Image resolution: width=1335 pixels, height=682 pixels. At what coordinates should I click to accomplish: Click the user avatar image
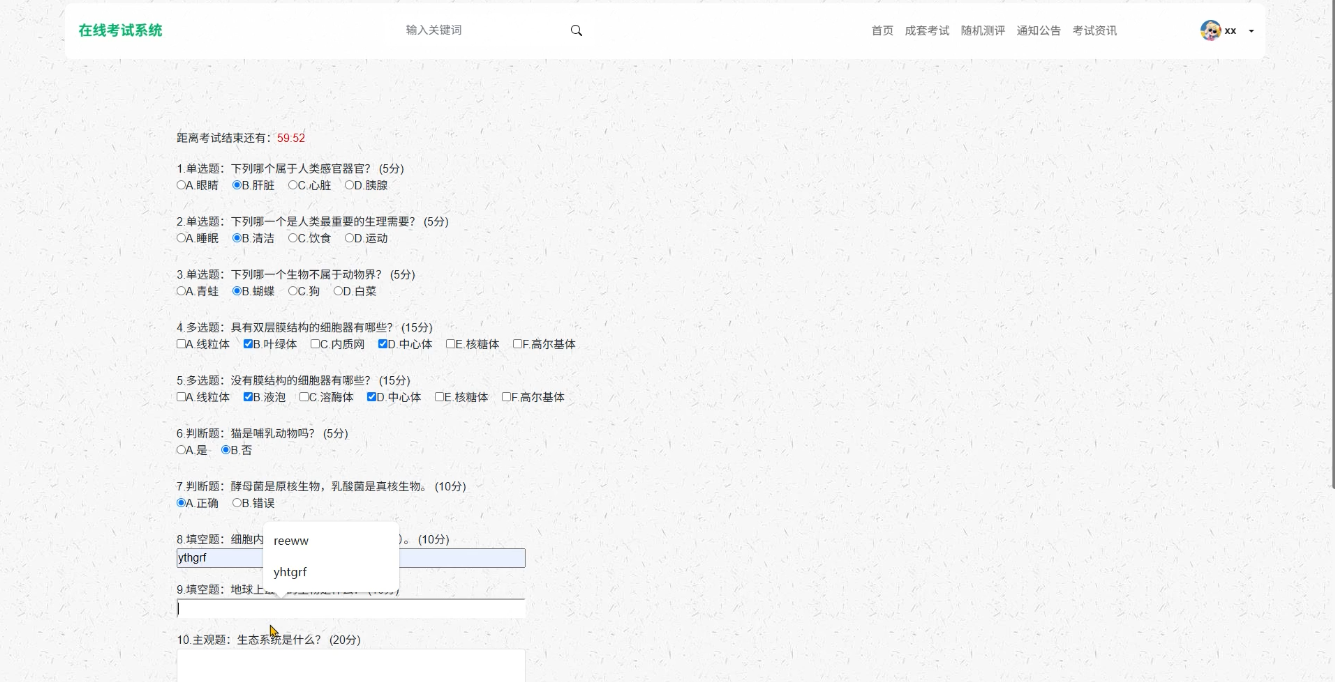[1210, 30]
